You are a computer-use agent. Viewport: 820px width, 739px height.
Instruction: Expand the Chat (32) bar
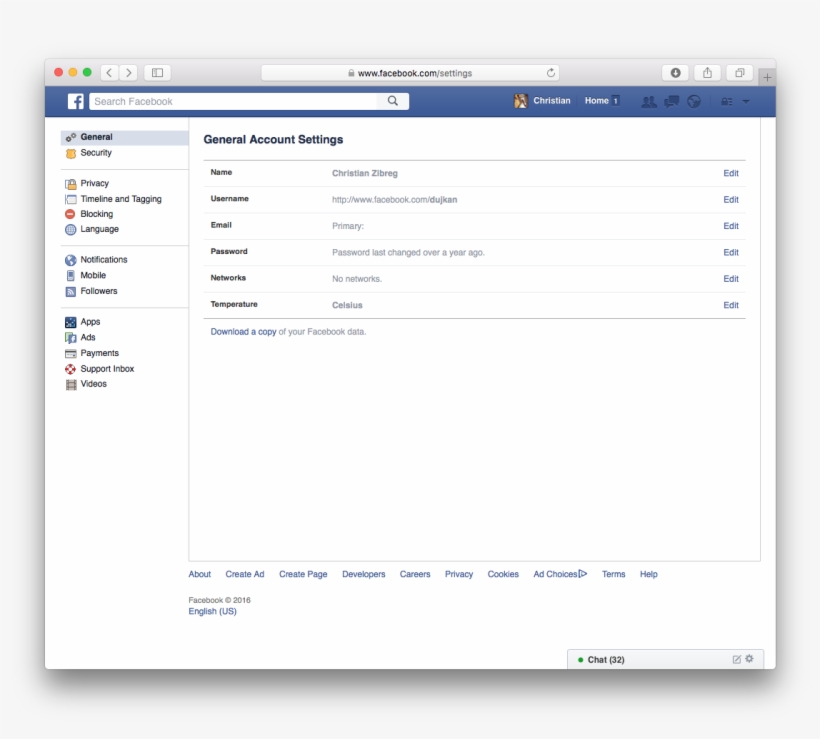665,660
